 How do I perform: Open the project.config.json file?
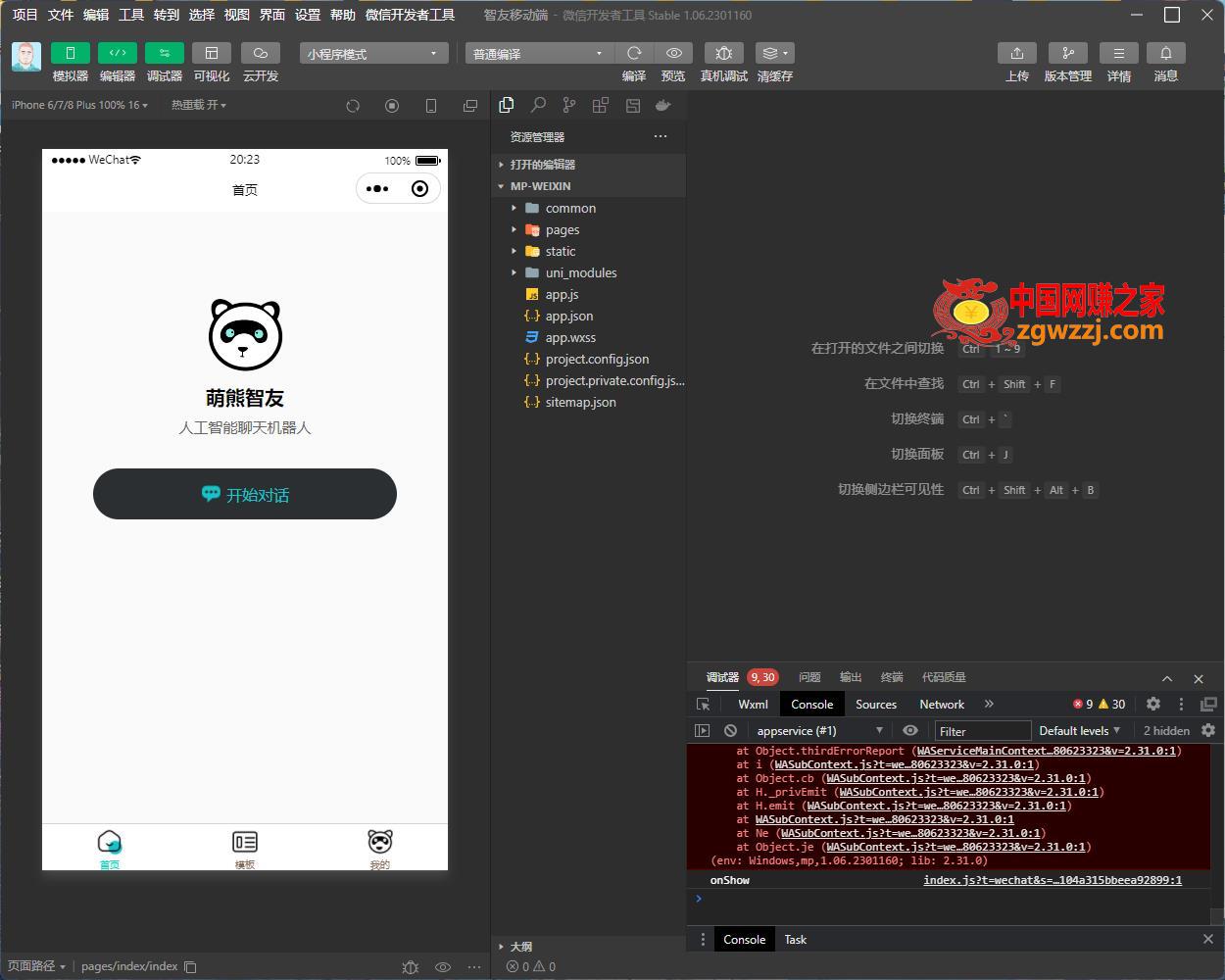pos(588,359)
